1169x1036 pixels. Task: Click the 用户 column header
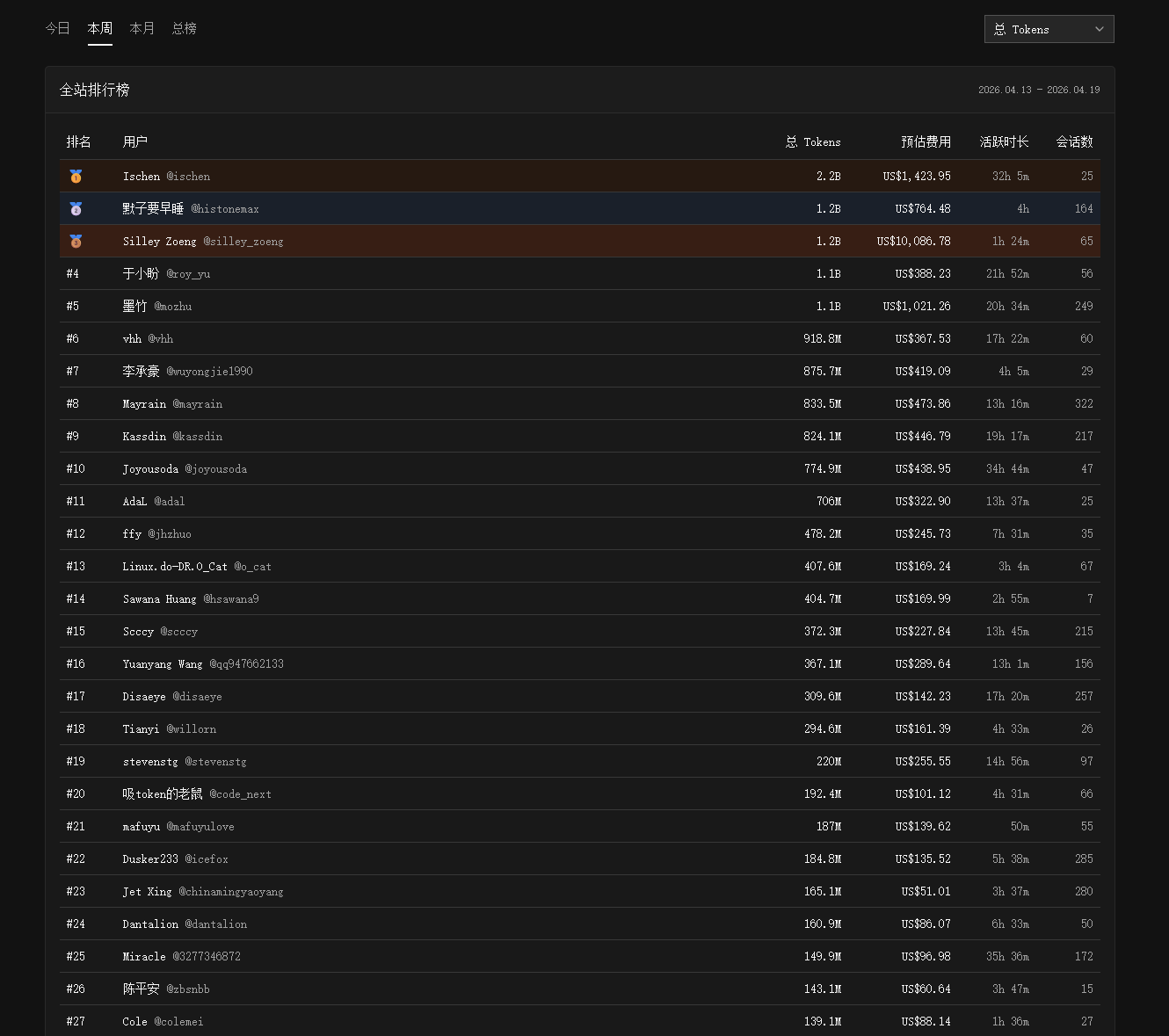(x=134, y=141)
